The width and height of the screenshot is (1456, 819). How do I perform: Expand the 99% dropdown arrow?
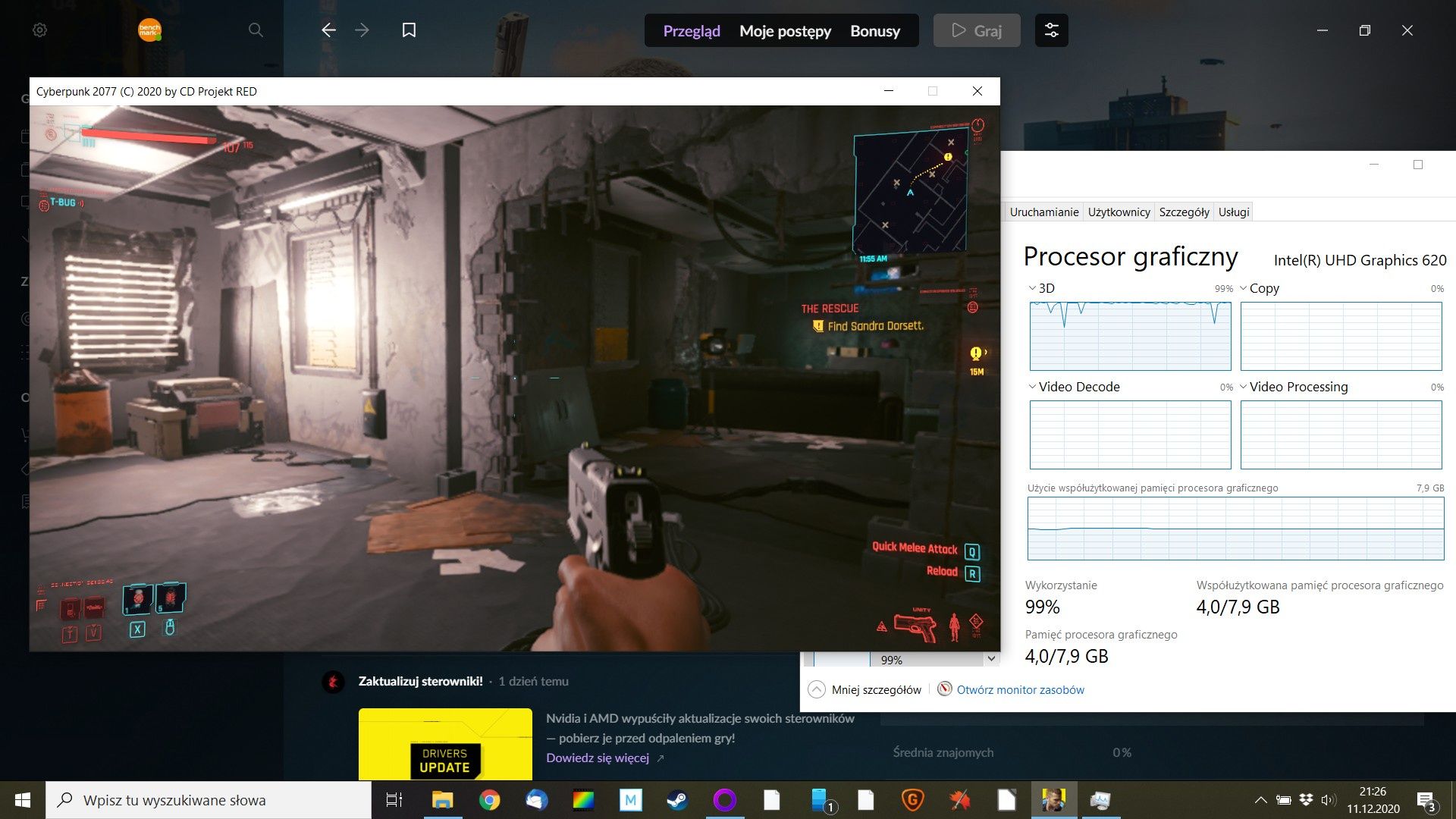click(x=990, y=659)
